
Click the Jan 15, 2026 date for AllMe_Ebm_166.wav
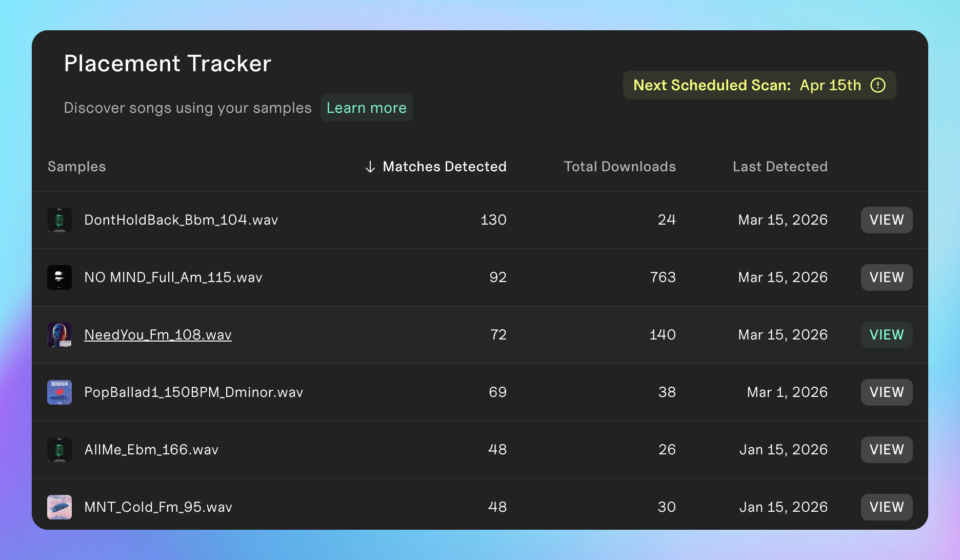(784, 450)
